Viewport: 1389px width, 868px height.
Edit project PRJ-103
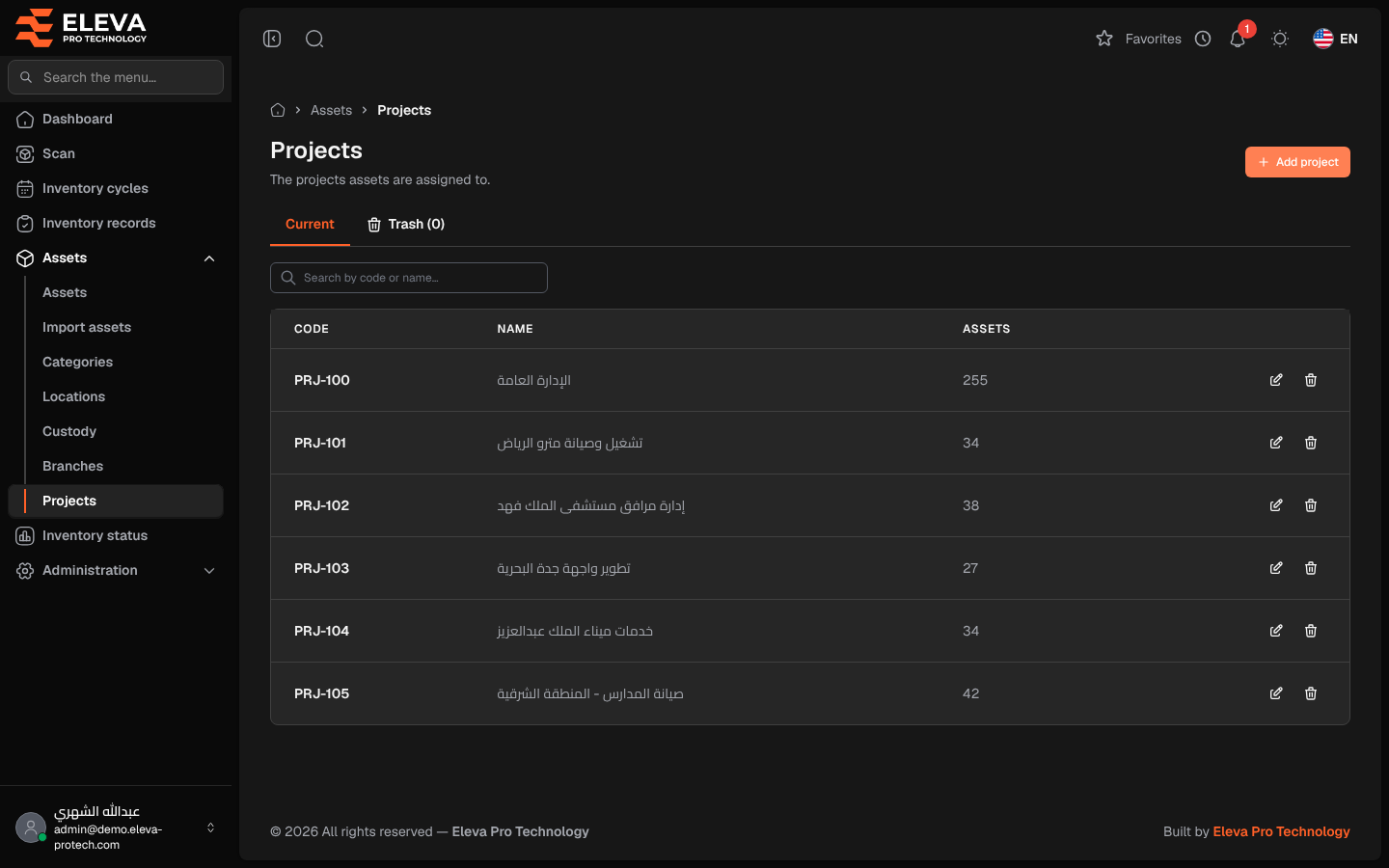click(x=1276, y=568)
